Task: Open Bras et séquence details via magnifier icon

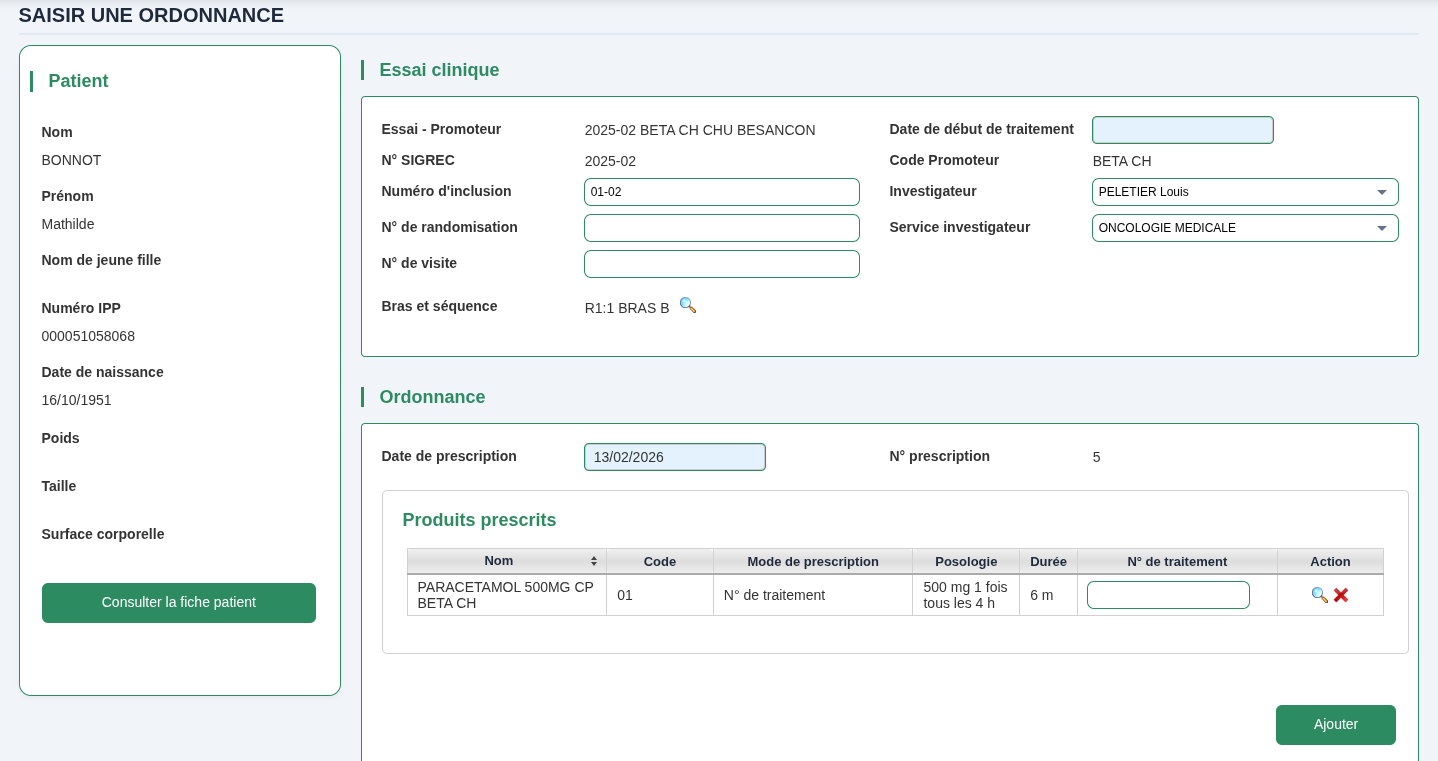Action: (687, 306)
